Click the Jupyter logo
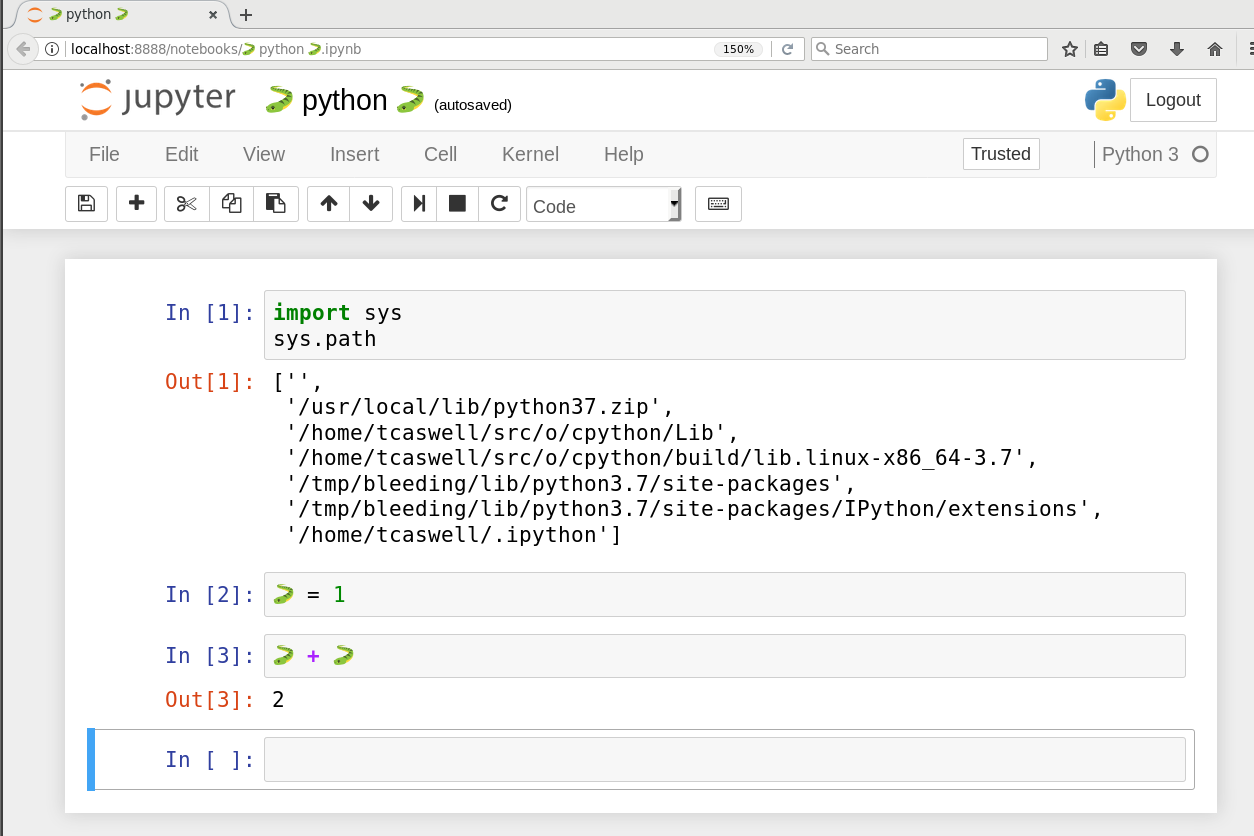 click(158, 99)
